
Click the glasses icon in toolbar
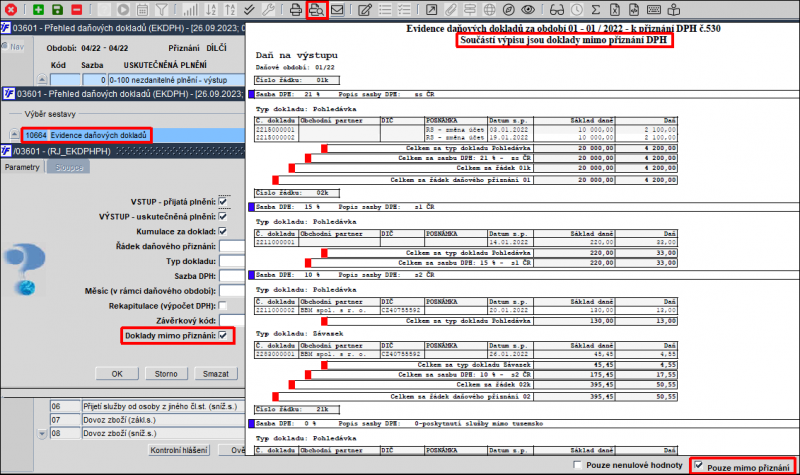pos(557,9)
